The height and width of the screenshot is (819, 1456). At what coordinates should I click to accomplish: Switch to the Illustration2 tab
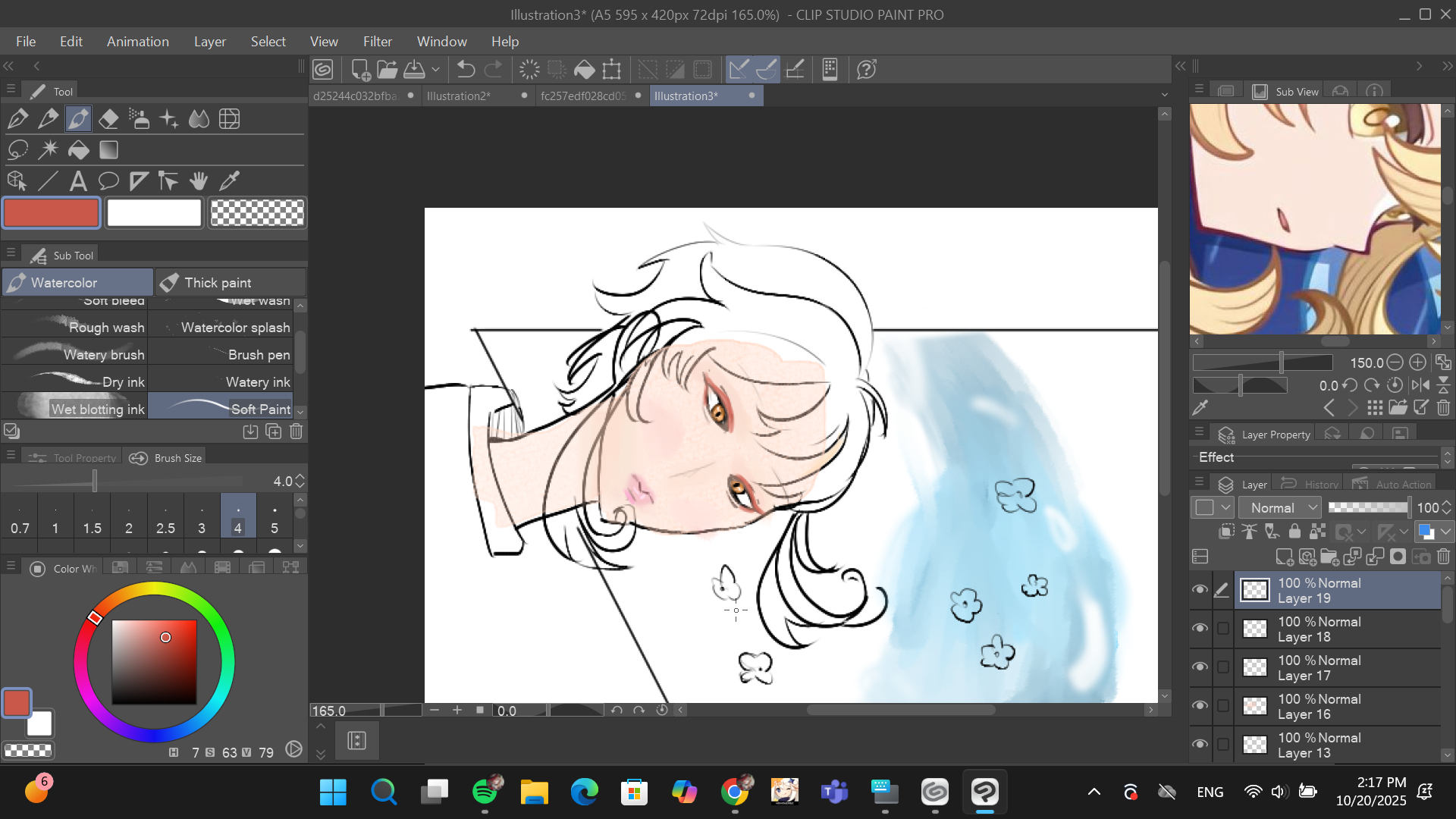(x=459, y=96)
